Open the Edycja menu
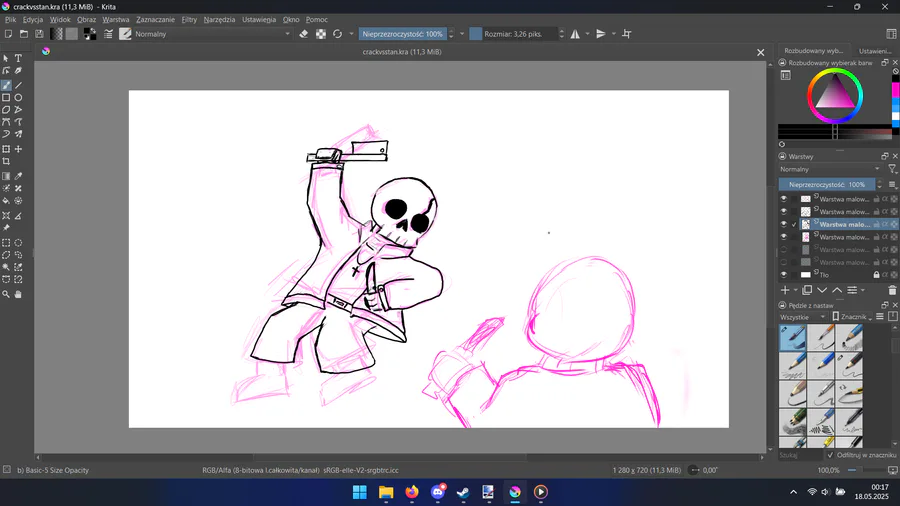The image size is (900, 506). (x=33, y=20)
